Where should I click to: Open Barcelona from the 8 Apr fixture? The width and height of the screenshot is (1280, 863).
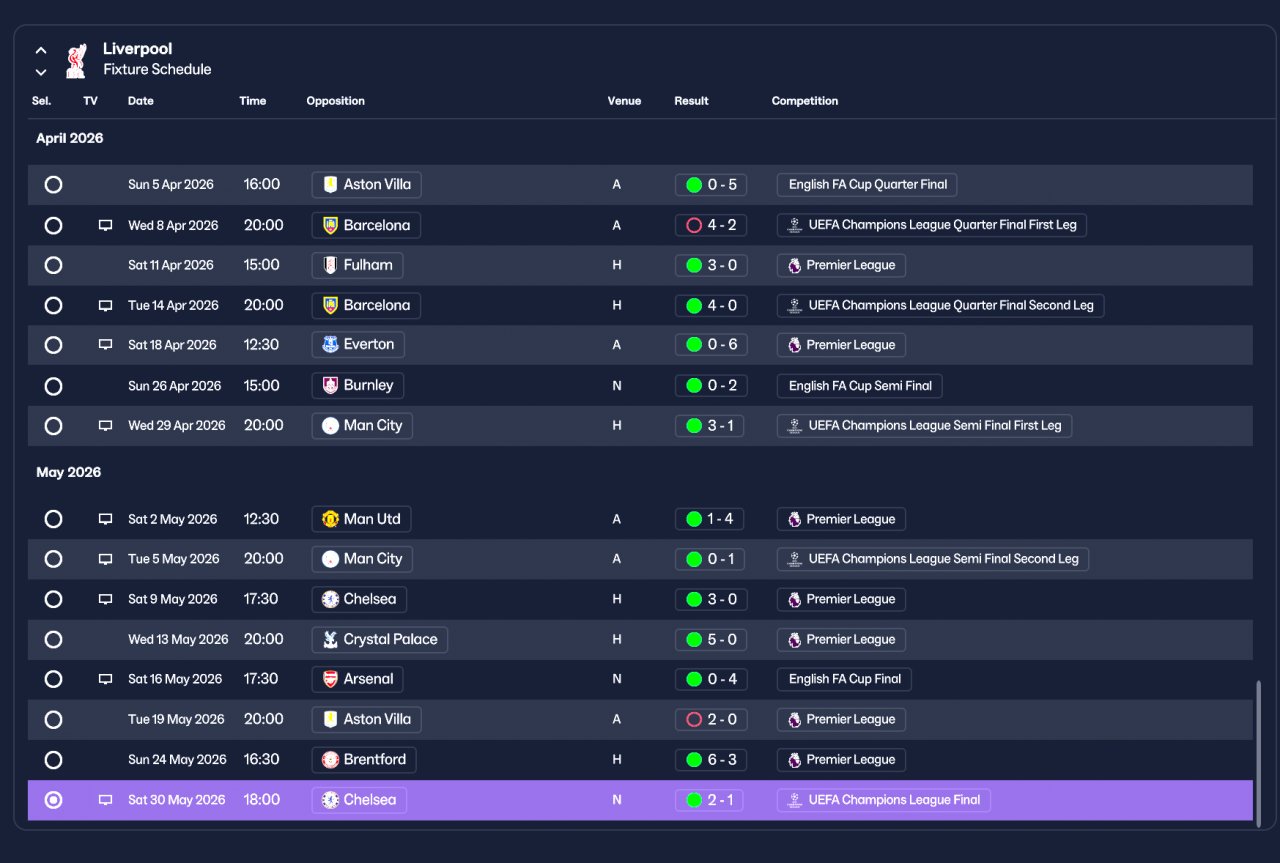coord(366,225)
